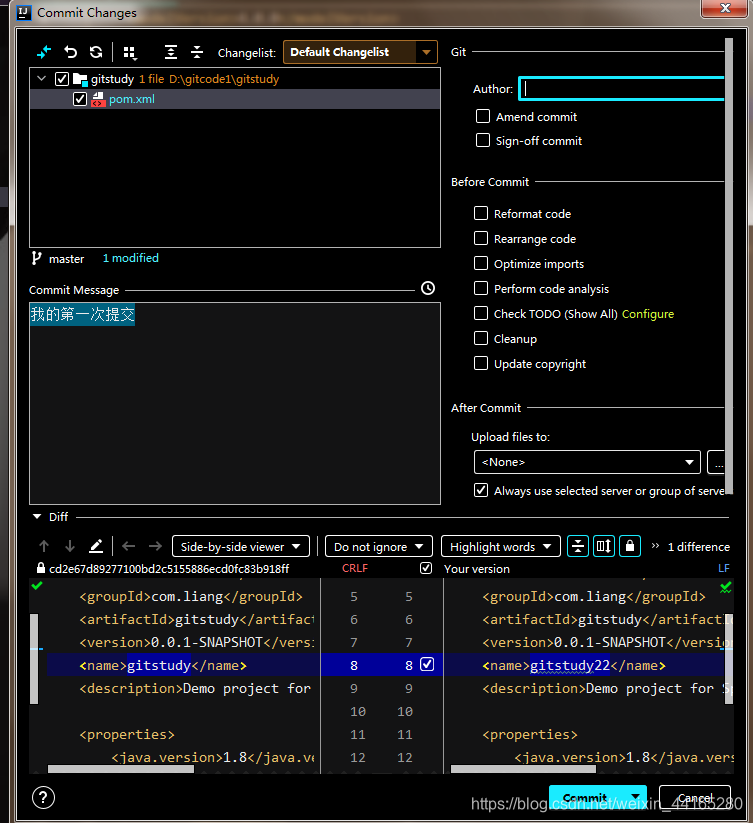This screenshot has height=823, width=753.
Task: Open the Upload files to dropdown
Action: [x=587, y=462]
